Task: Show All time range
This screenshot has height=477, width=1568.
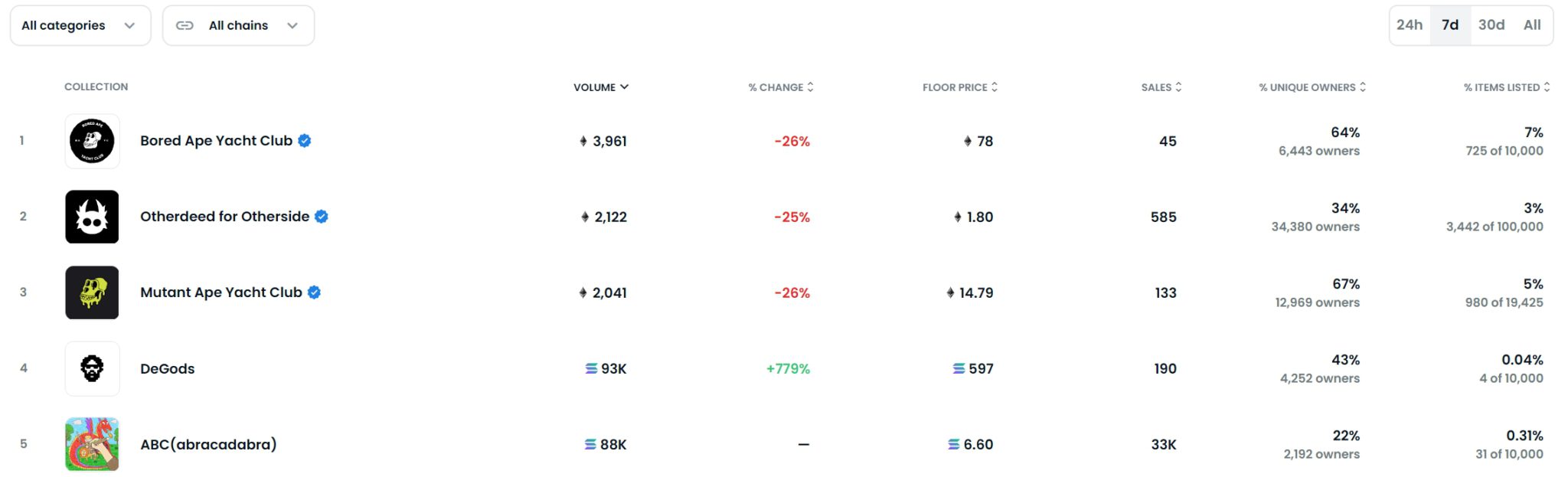Action: point(1532,25)
